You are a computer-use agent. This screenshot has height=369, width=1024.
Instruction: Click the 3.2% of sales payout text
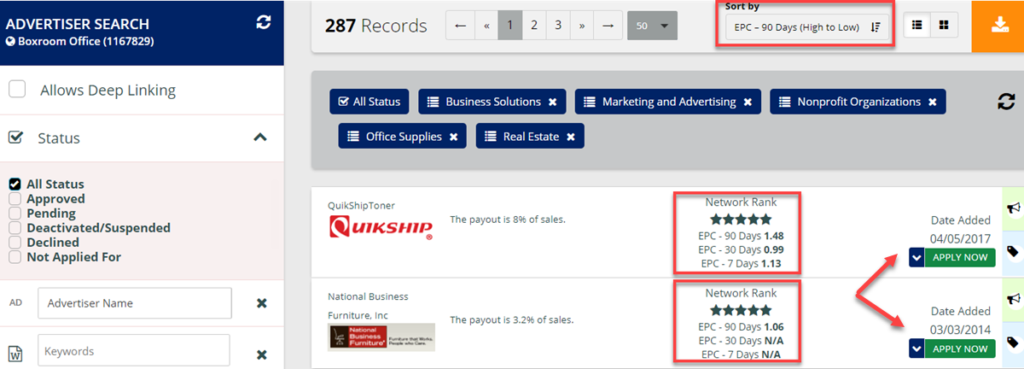(511, 320)
